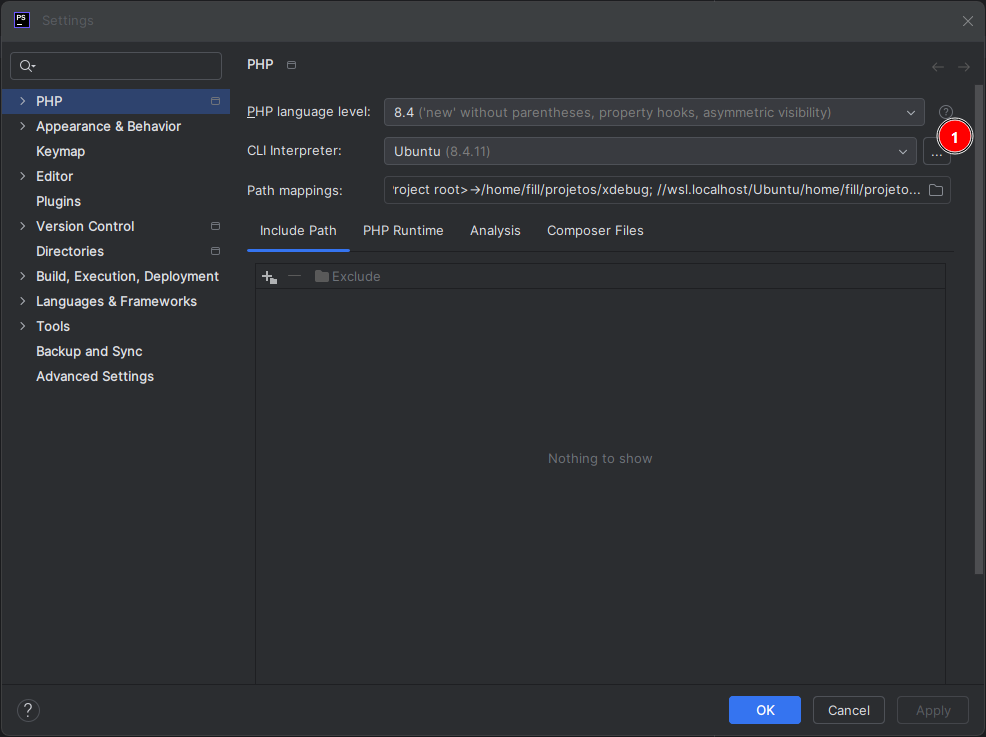Switch to the Composer Files tab
The height and width of the screenshot is (737, 986).
coord(595,231)
